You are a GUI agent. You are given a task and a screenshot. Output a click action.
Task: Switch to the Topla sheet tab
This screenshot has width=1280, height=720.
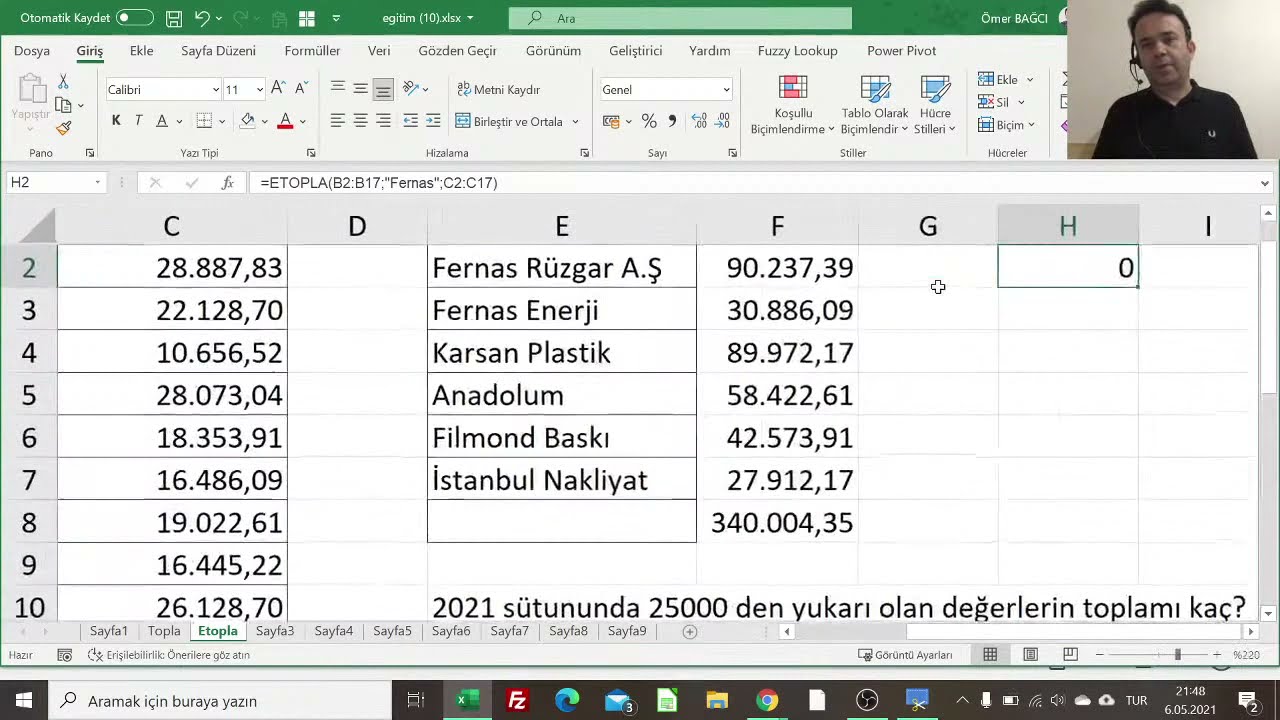tap(164, 631)
